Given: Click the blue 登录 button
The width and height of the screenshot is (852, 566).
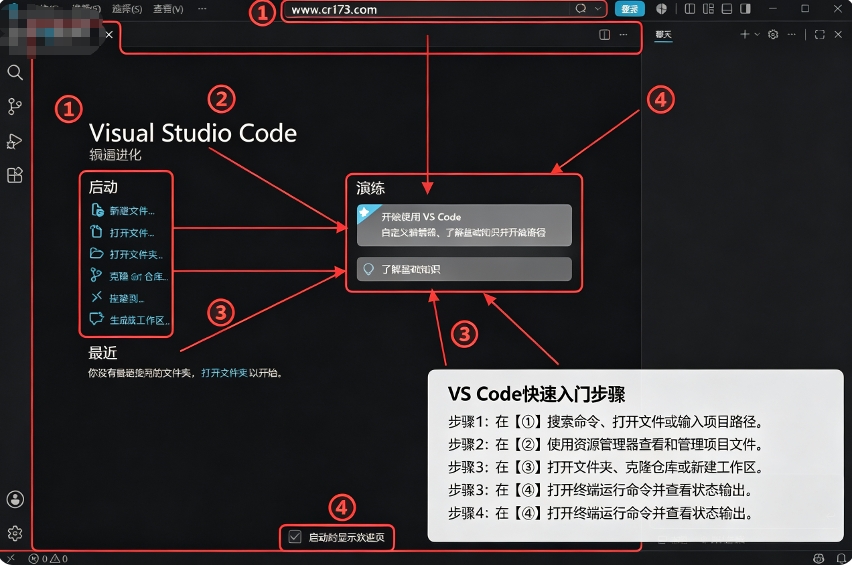Looking at the screenshot, I should tap(630, 9).
